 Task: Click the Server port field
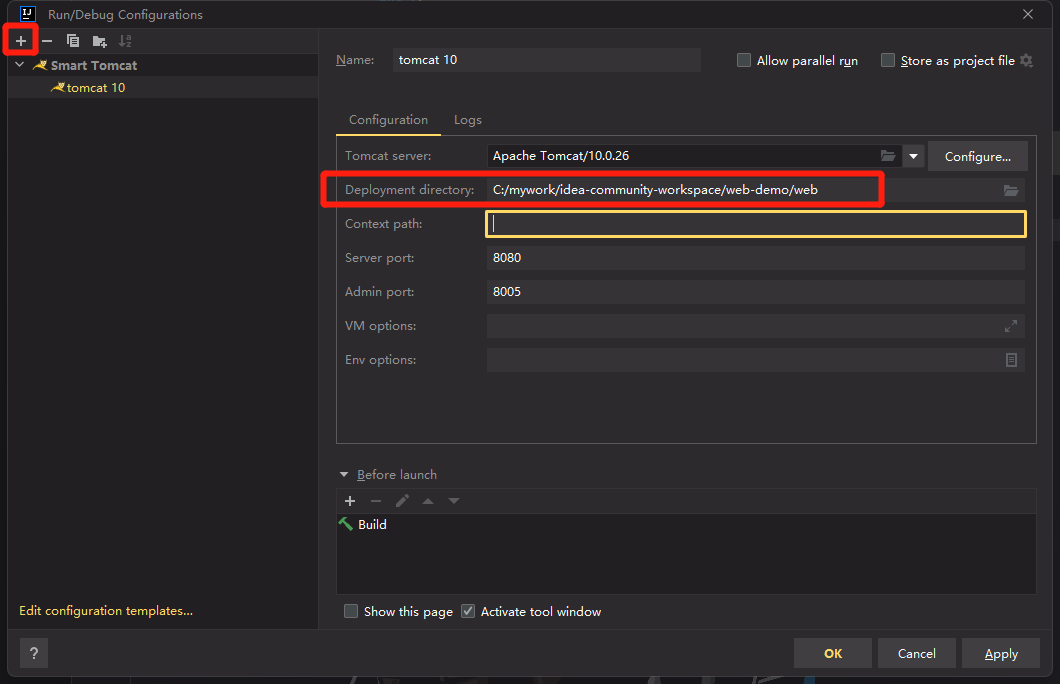[756, 258]
